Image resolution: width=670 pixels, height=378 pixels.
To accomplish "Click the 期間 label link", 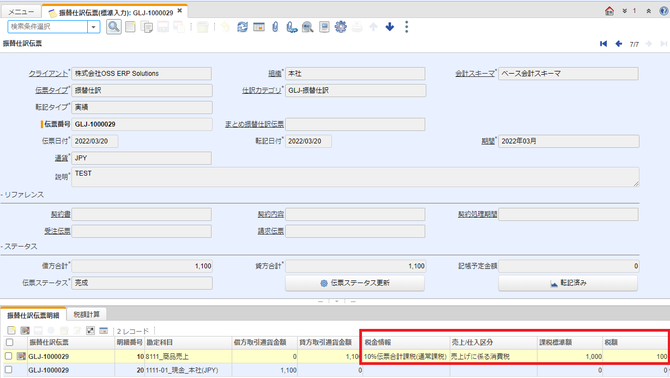I will pyautogui.click(x=488, y=141).
